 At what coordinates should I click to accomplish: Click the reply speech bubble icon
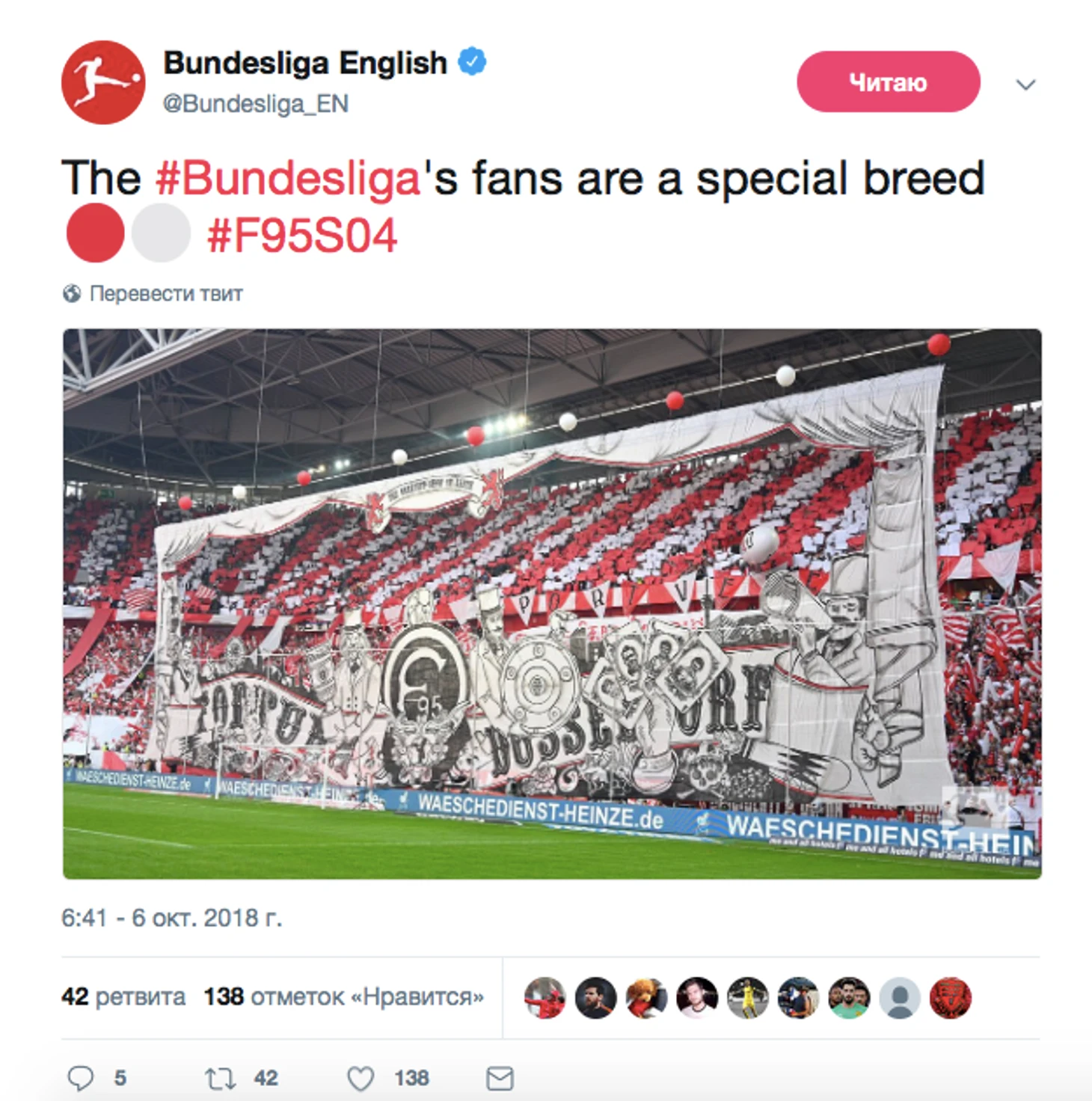coord(81,1078)
